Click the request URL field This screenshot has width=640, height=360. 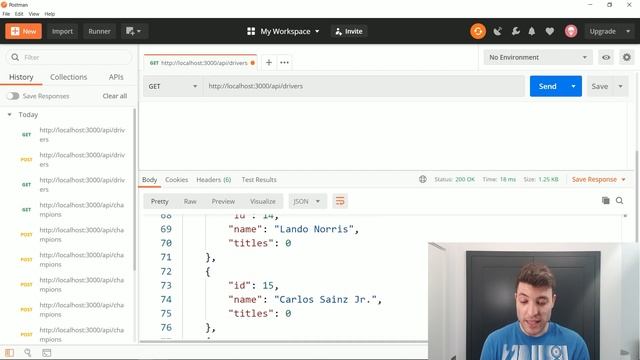(363, 86)
